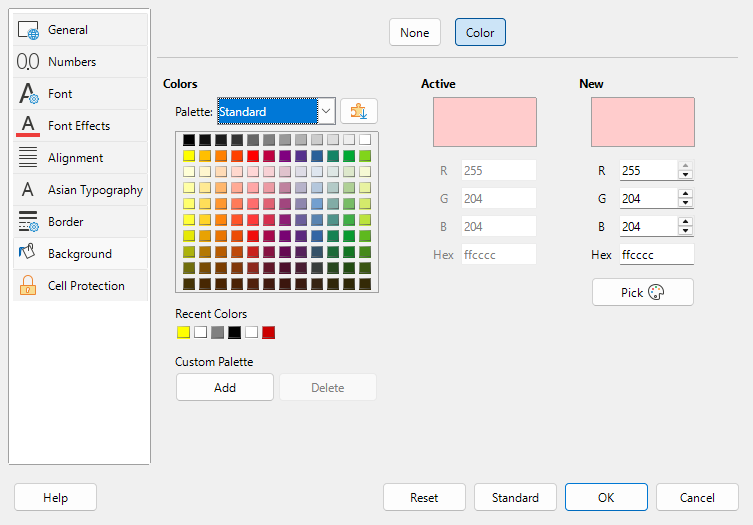Increase the R value with up arrow
This screenshot has height=525, width=753.
click(x=686, y=165)
